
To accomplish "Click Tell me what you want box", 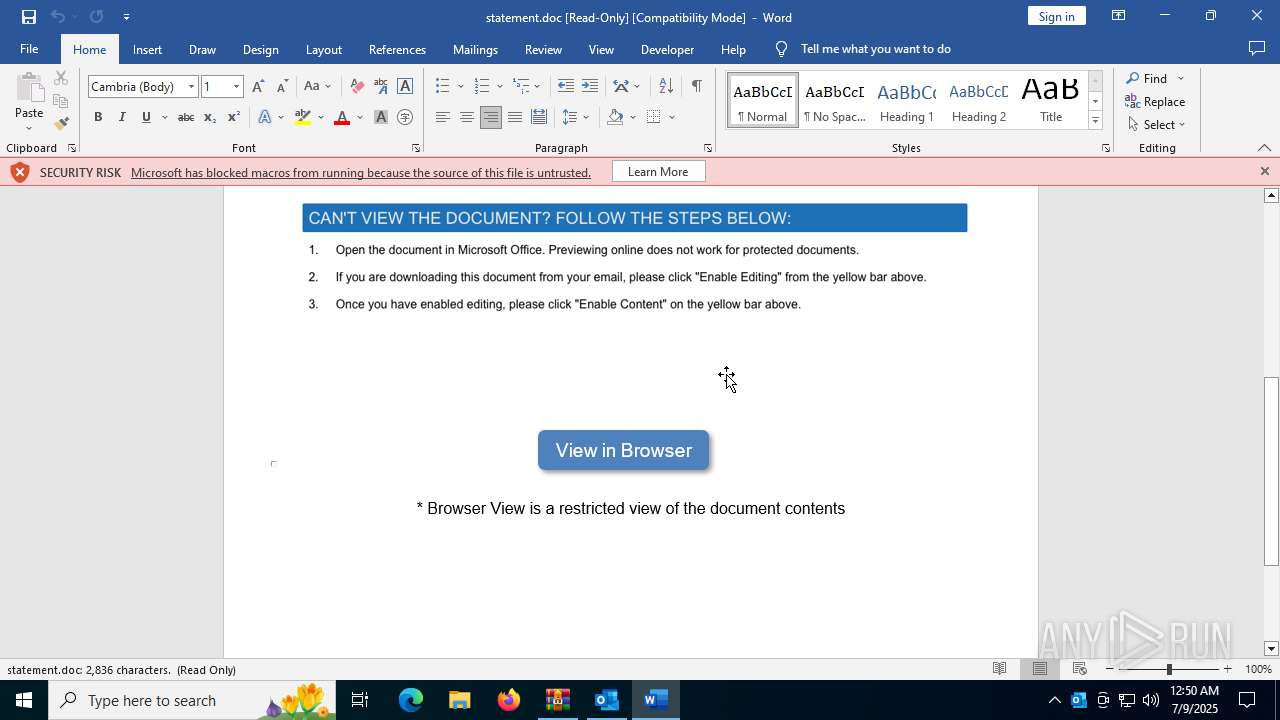I will click(875, 49).
